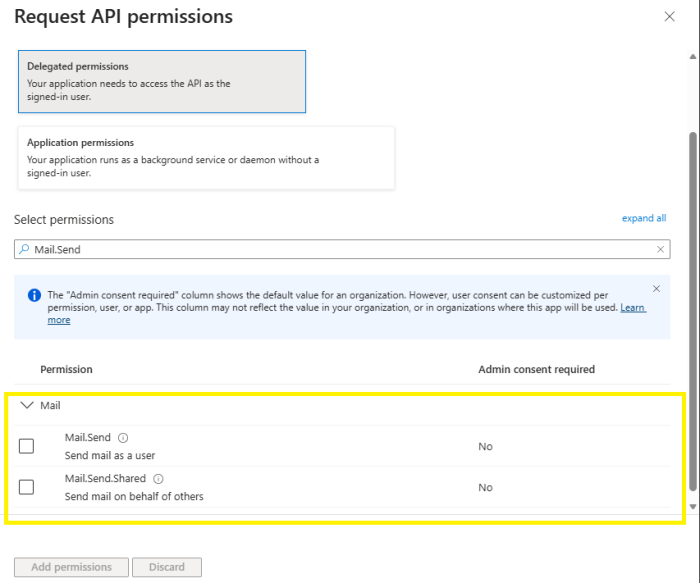
Task: Select the Application permissions card
Action: coord(205,157)
